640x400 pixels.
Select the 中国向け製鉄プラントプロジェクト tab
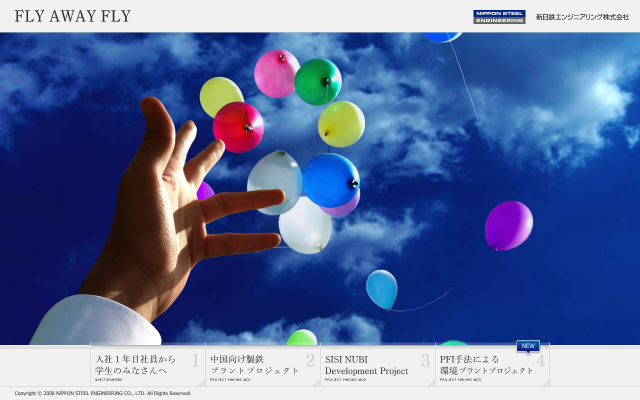tap(262, 365)
